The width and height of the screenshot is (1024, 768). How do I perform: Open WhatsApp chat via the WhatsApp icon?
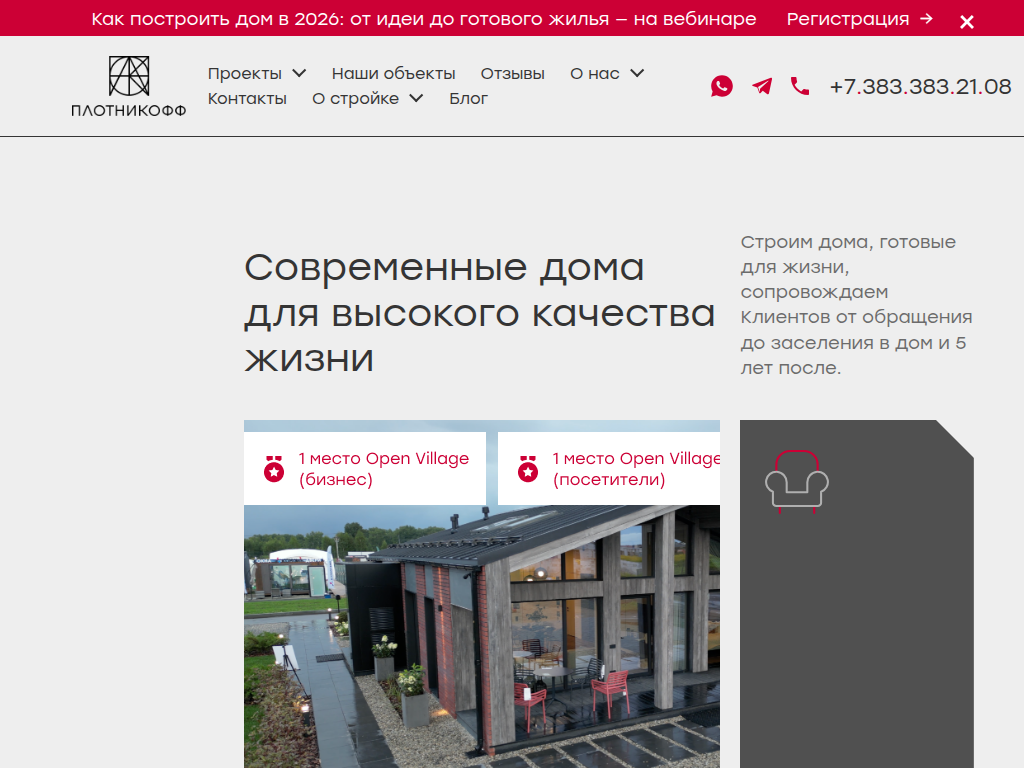click(x=721, y=86)
